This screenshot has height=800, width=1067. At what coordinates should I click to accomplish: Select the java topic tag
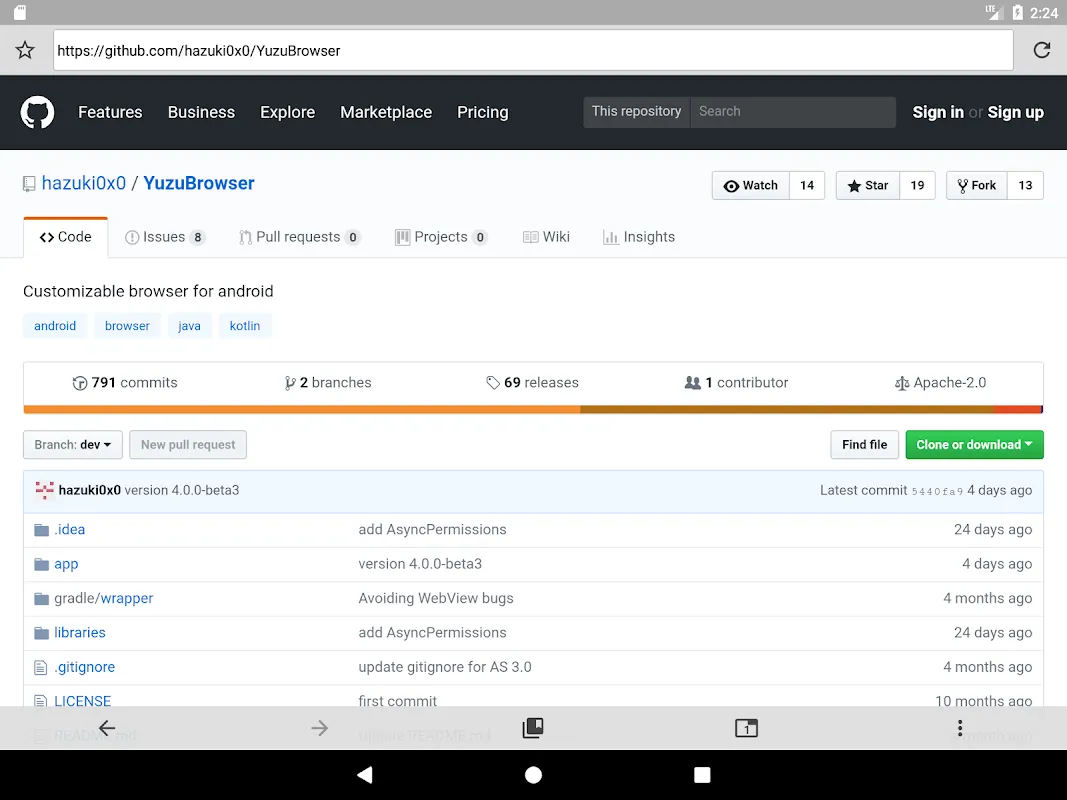(x=189, y=326)
